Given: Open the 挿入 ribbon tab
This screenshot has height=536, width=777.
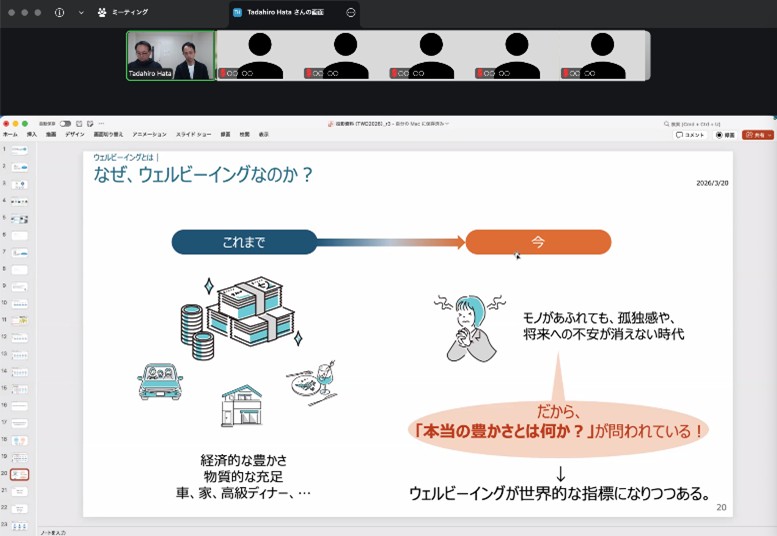Looking at the screenshot, I should pyautogui.click(x=32, y=134).
